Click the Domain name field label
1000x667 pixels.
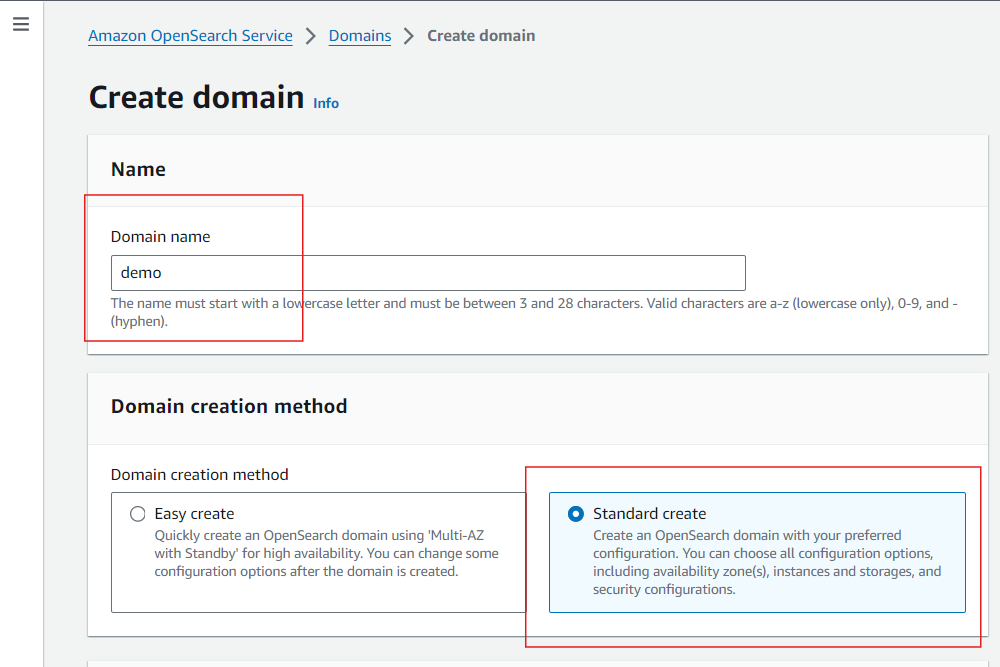[160, 237]
